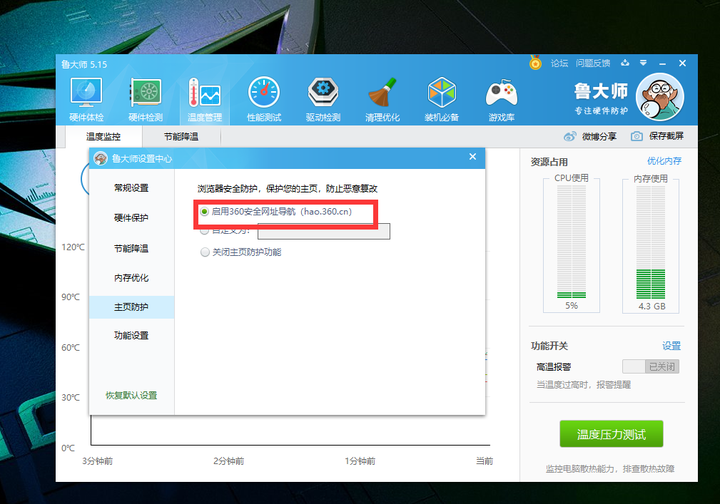Open 内存优化 in settings sidebar
Viewport: 720px width, 504px height.
click(131, 278)
